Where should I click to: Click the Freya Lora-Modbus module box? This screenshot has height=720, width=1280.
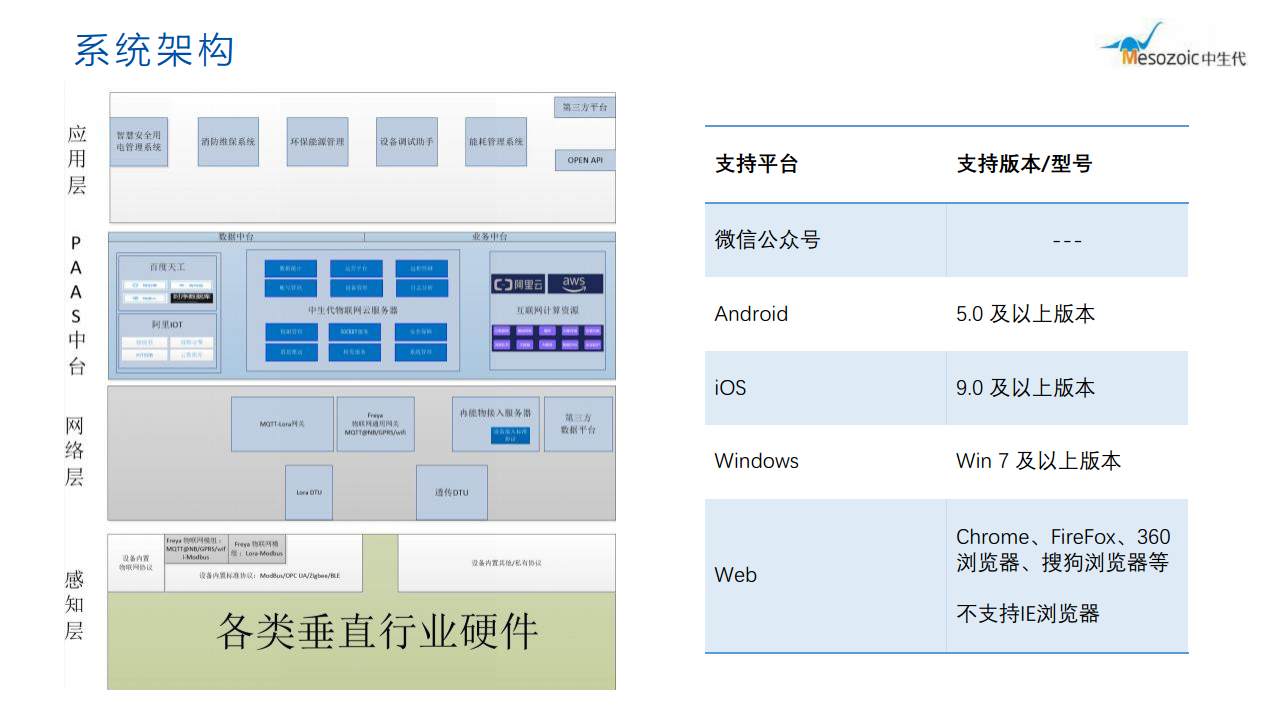pyautogui.click(x=258, y=549)
